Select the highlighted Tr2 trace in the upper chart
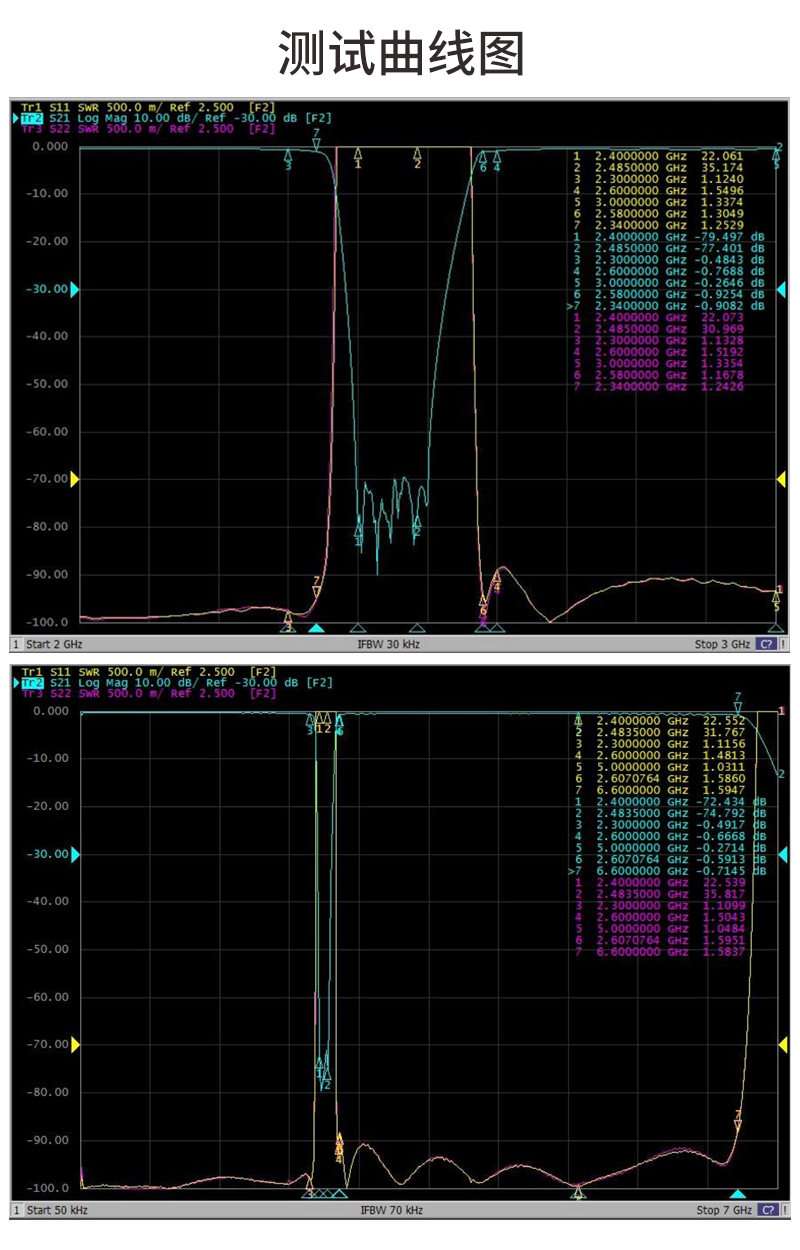 click(x=33, y=118)
